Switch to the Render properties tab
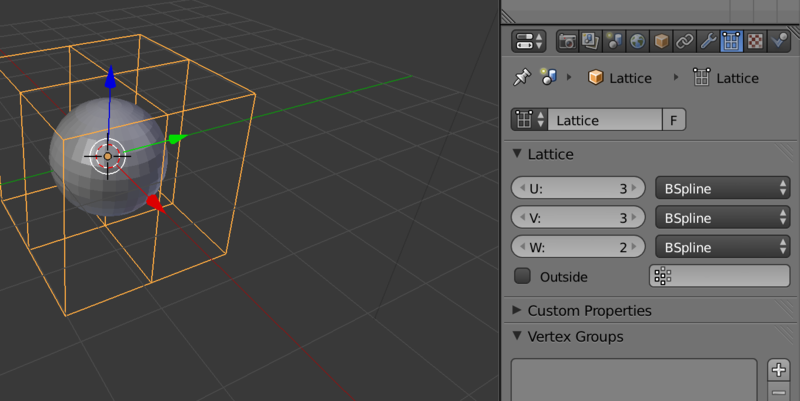Image resolution: width=800 pixels, height=401 pixels. click(x=567, y=41)
